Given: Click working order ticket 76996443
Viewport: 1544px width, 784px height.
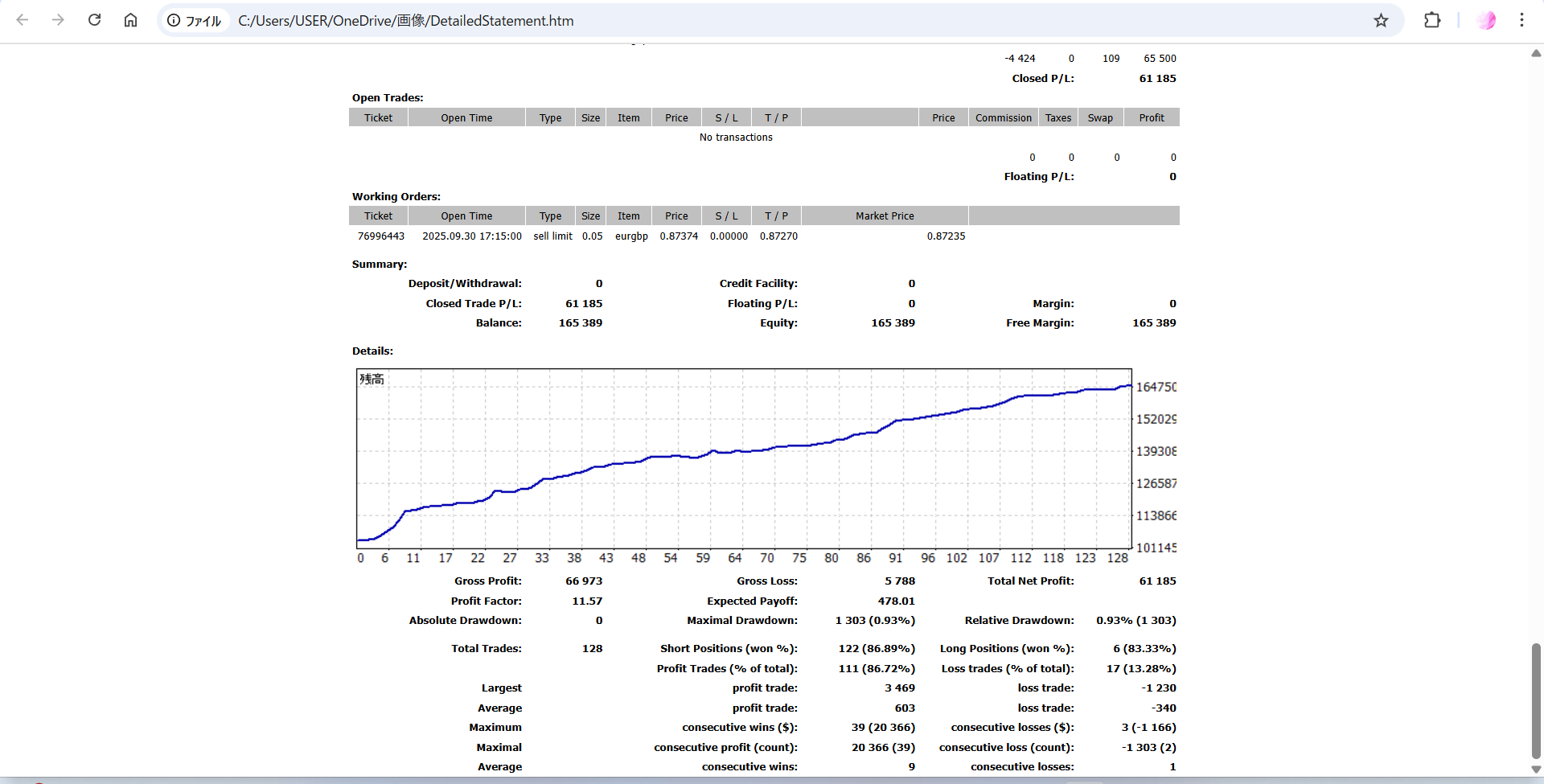Looking at the screenshot, I should (x=380, y=236).
